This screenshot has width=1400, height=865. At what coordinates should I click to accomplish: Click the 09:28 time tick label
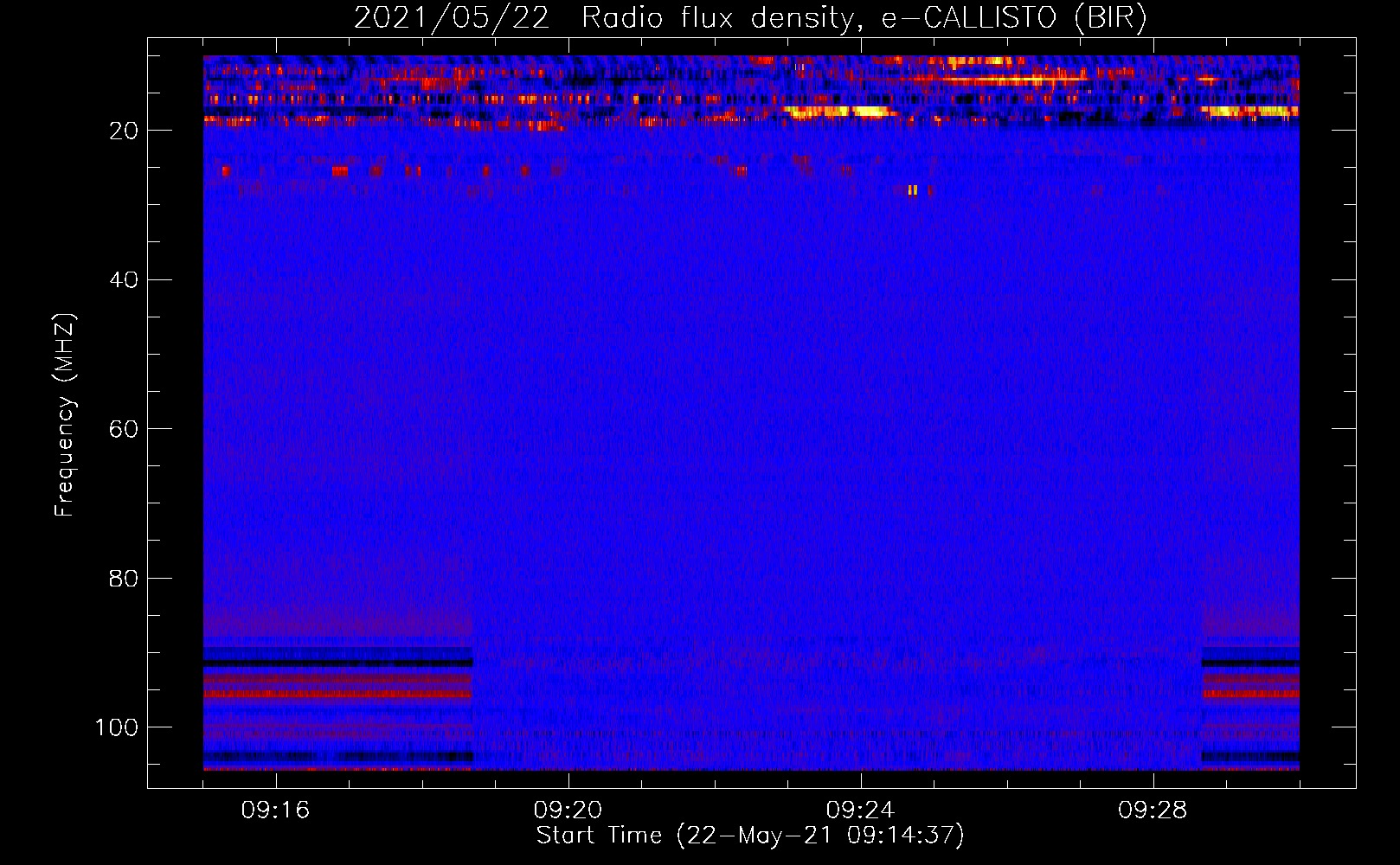point(1153,811)
